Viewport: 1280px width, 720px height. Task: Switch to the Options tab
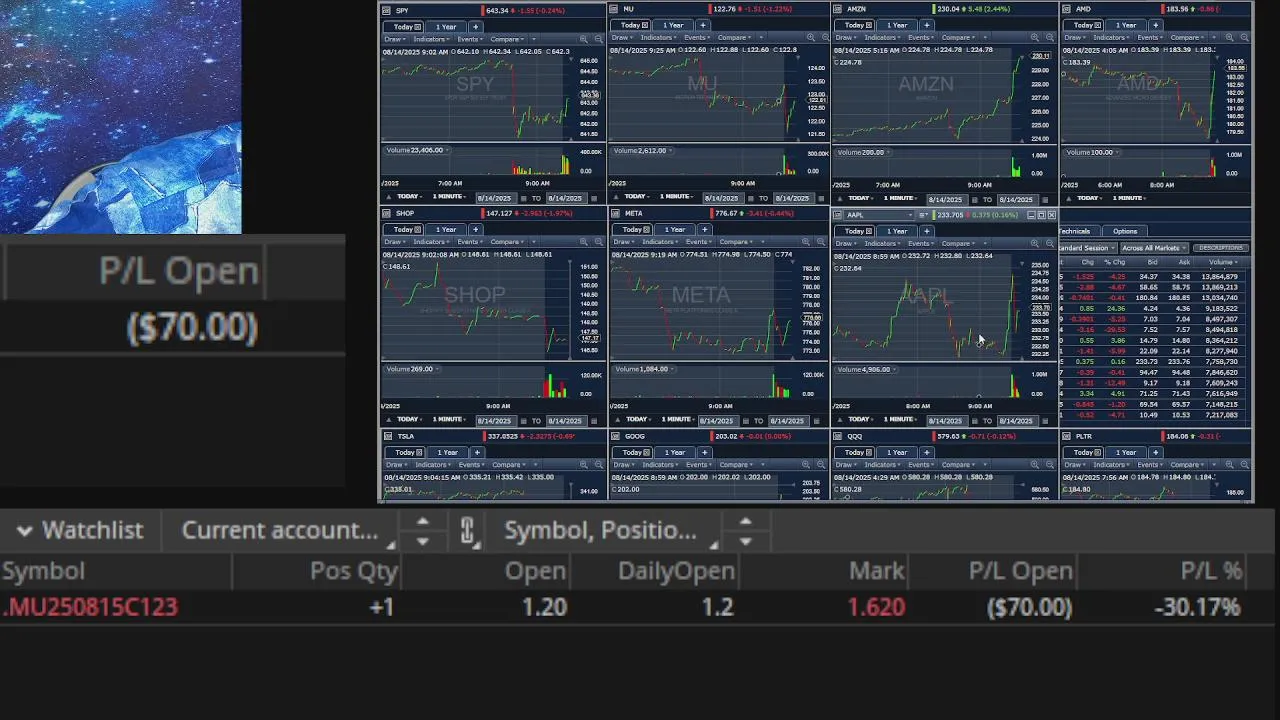tap(1125, 231)
